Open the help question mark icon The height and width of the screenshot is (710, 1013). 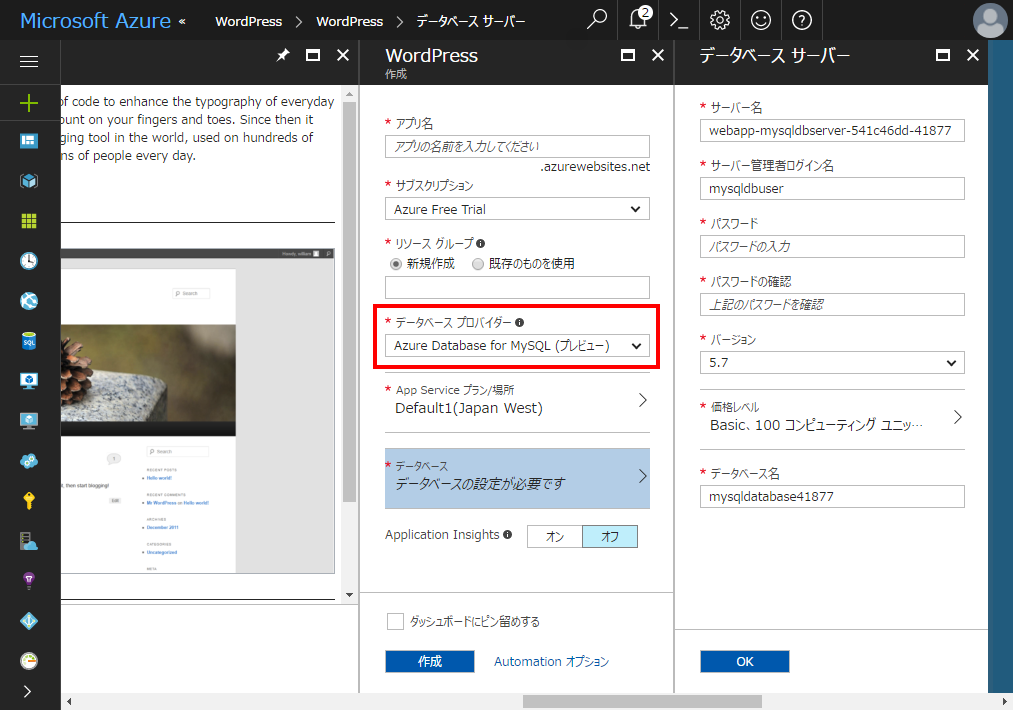coord(801,20)
